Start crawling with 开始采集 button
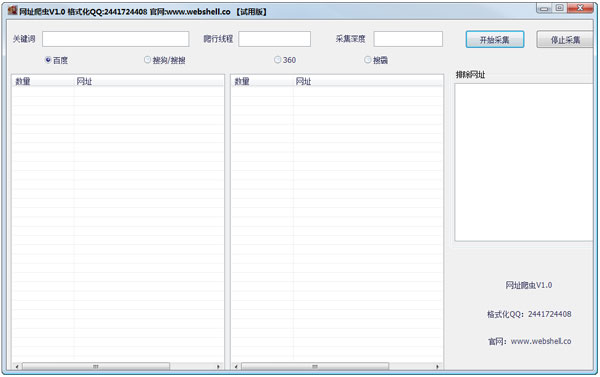600x377 pixels. pos(495,39)
